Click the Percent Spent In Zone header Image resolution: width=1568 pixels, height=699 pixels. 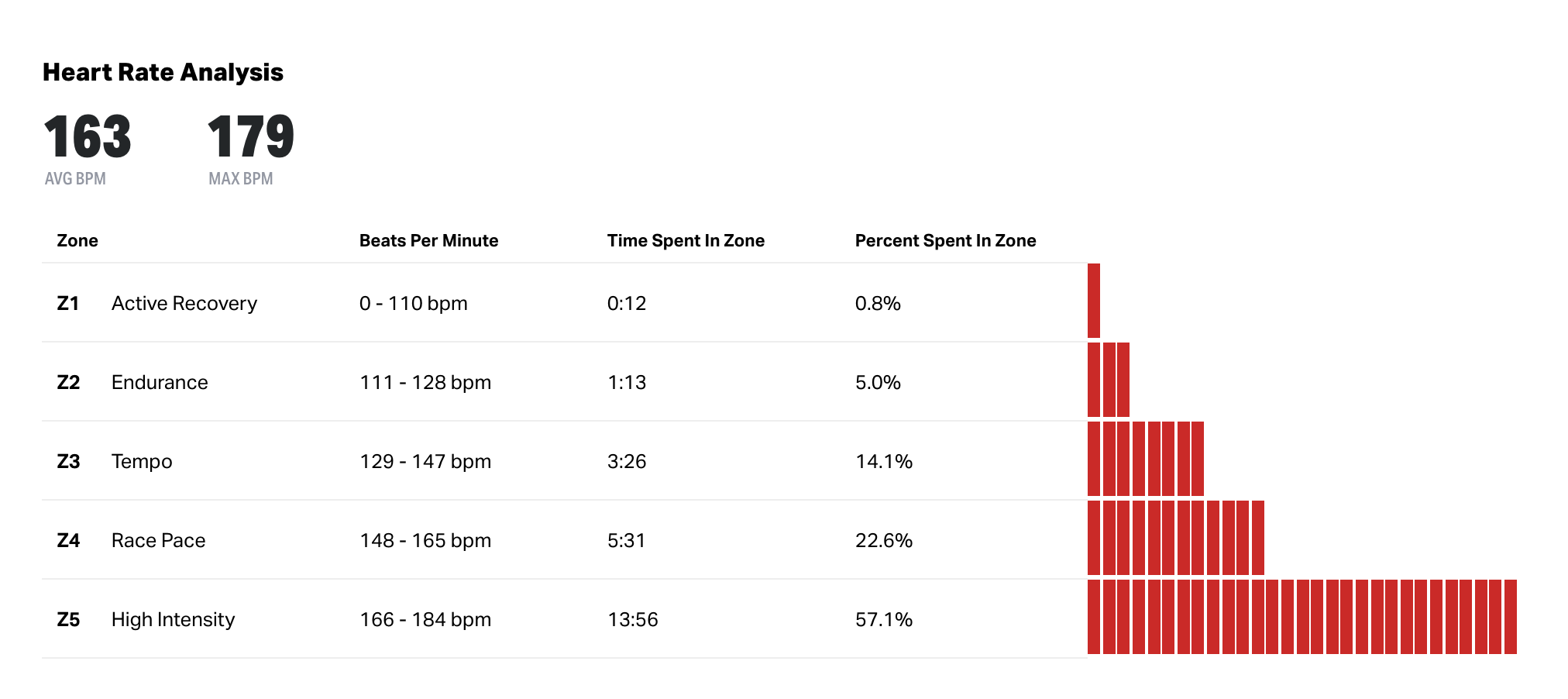[945, 241]
